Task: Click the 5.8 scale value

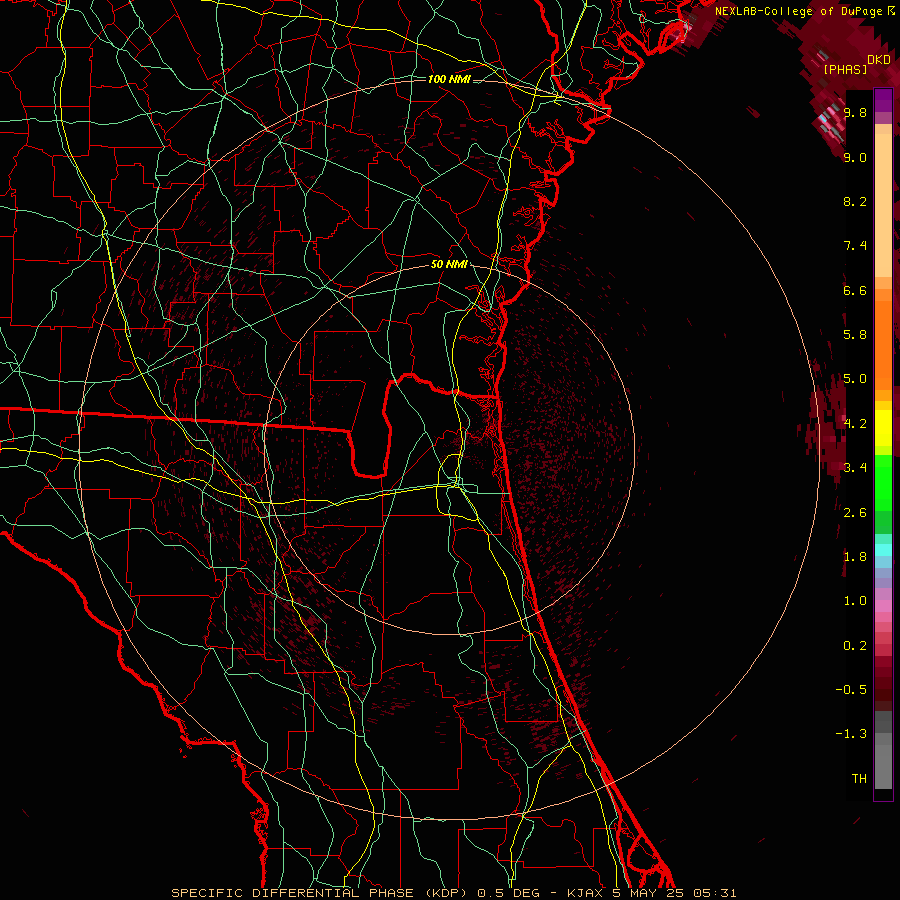Action: (x=855, y=335)
